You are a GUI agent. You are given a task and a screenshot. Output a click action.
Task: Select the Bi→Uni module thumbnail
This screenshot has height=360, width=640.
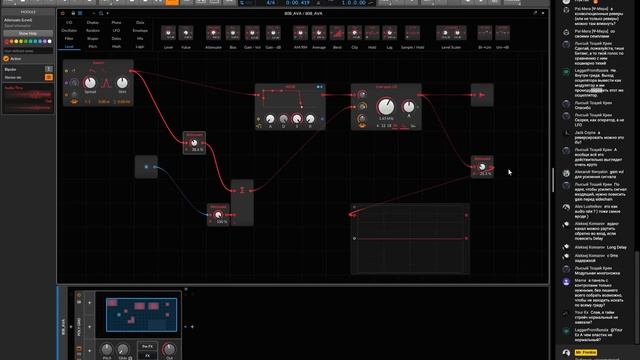[484, 33]
